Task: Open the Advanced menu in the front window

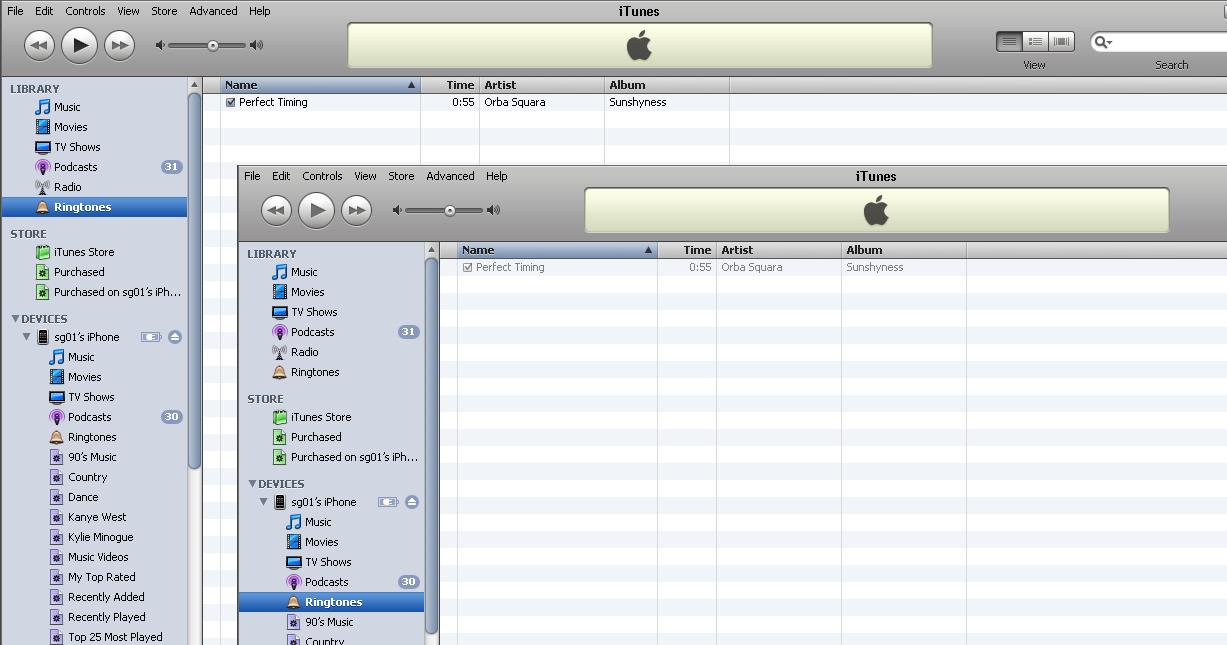Action: click(450, 176)
